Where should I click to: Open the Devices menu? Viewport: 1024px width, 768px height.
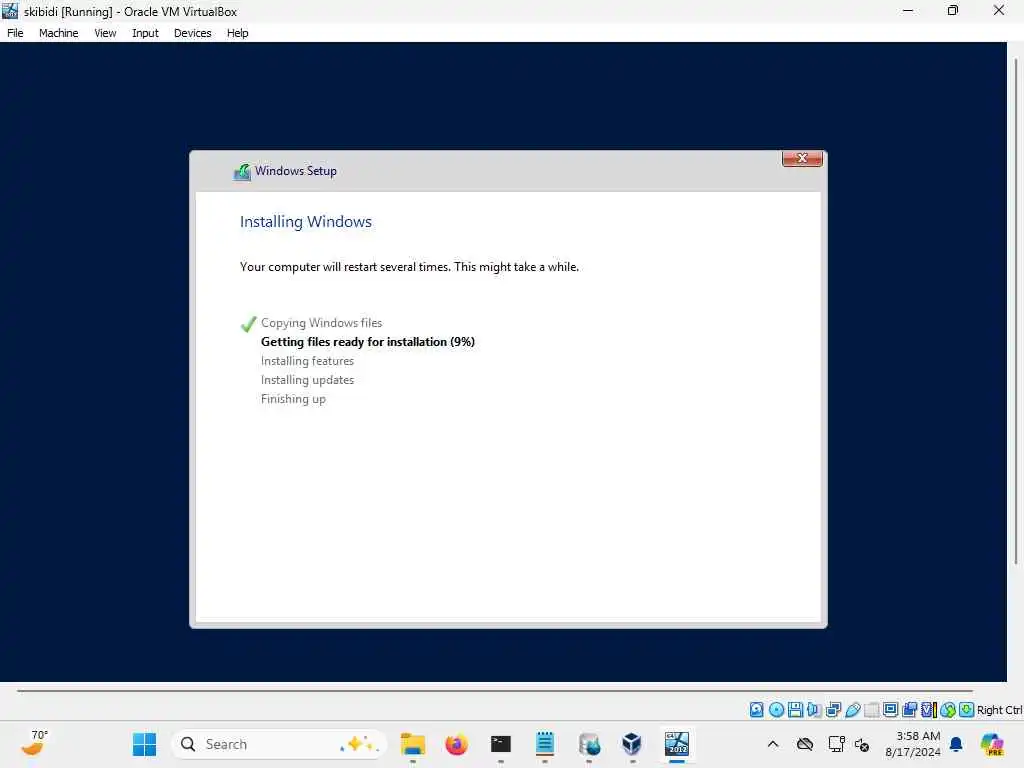pyautogui.click(x=193, y=33)
